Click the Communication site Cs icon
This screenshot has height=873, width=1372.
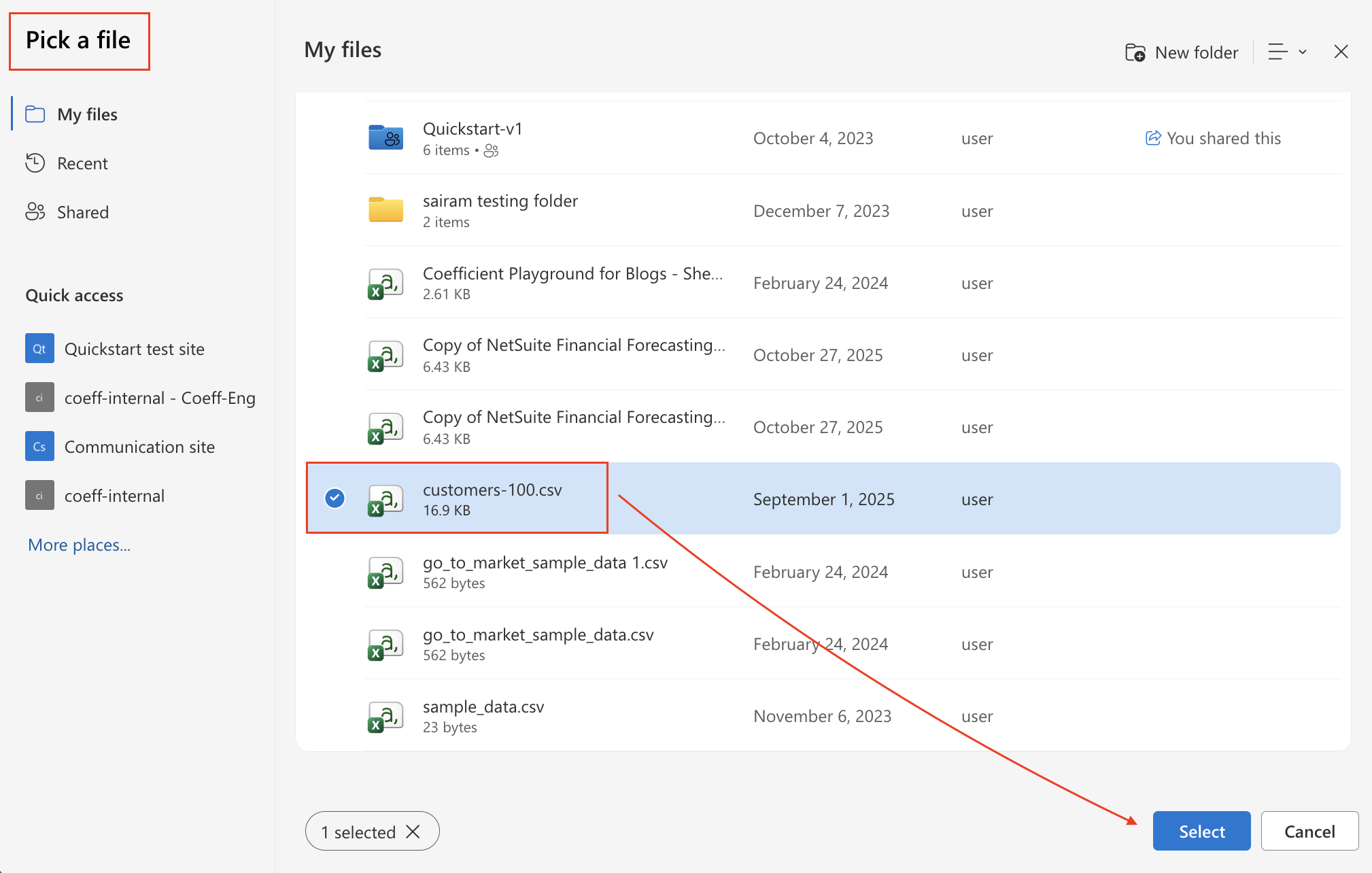39,447
